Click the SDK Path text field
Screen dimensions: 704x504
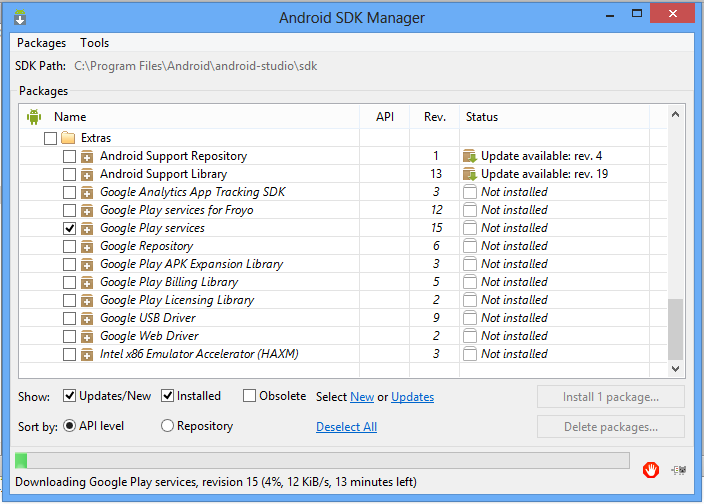pos(196,66)
